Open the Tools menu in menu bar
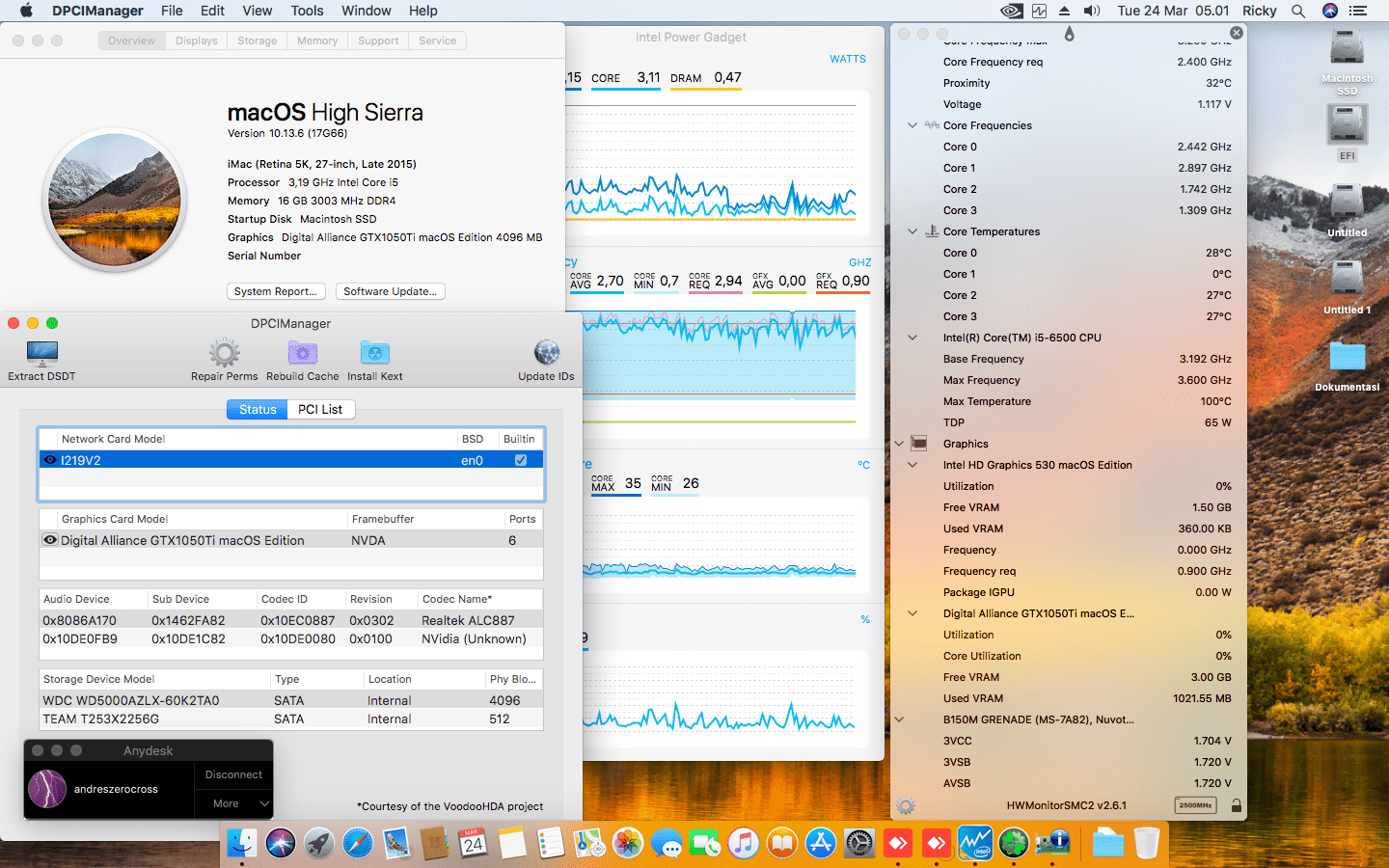Image resolution: width=1389 pixels, height=868 pixels. 307,11
